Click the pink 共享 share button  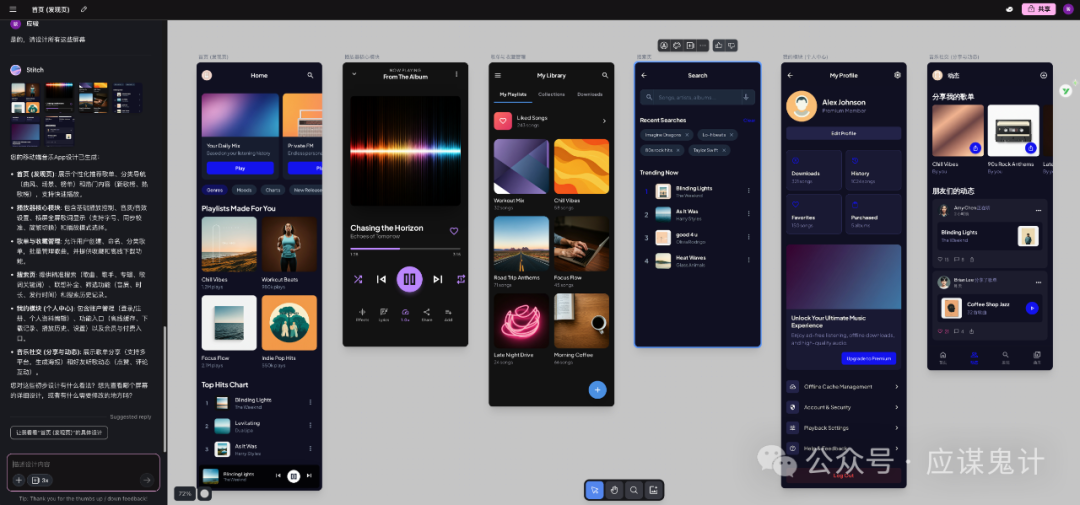(1041, 9)
